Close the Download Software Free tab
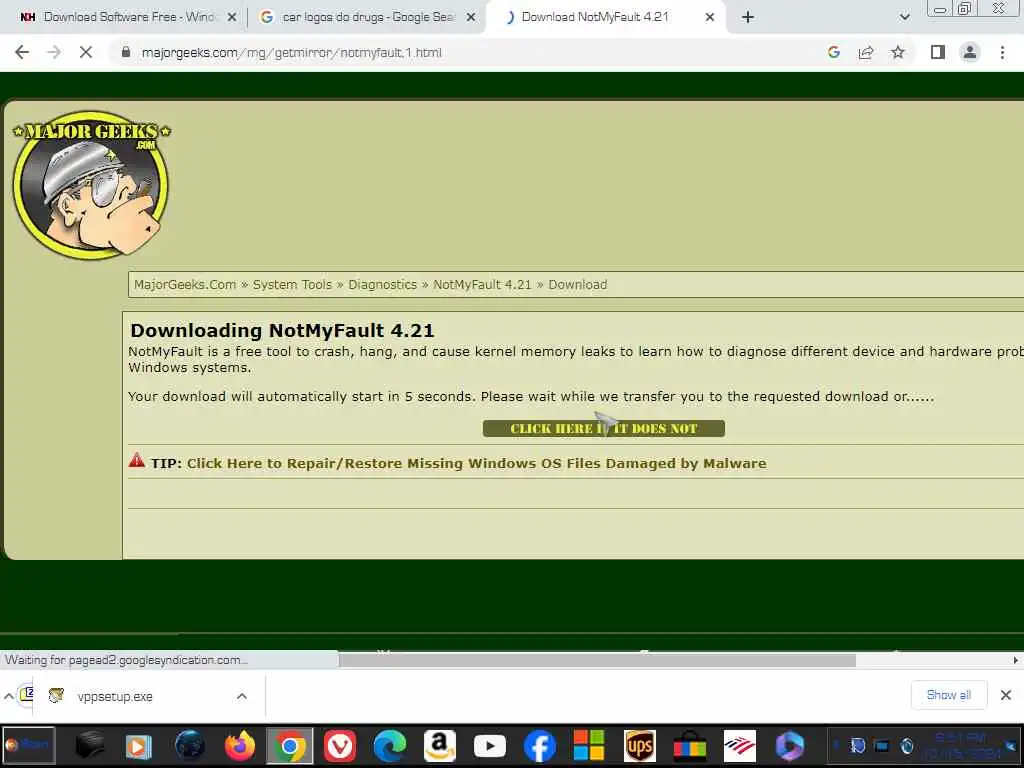This screenshot has width=1024, height=768. [232, 18]
